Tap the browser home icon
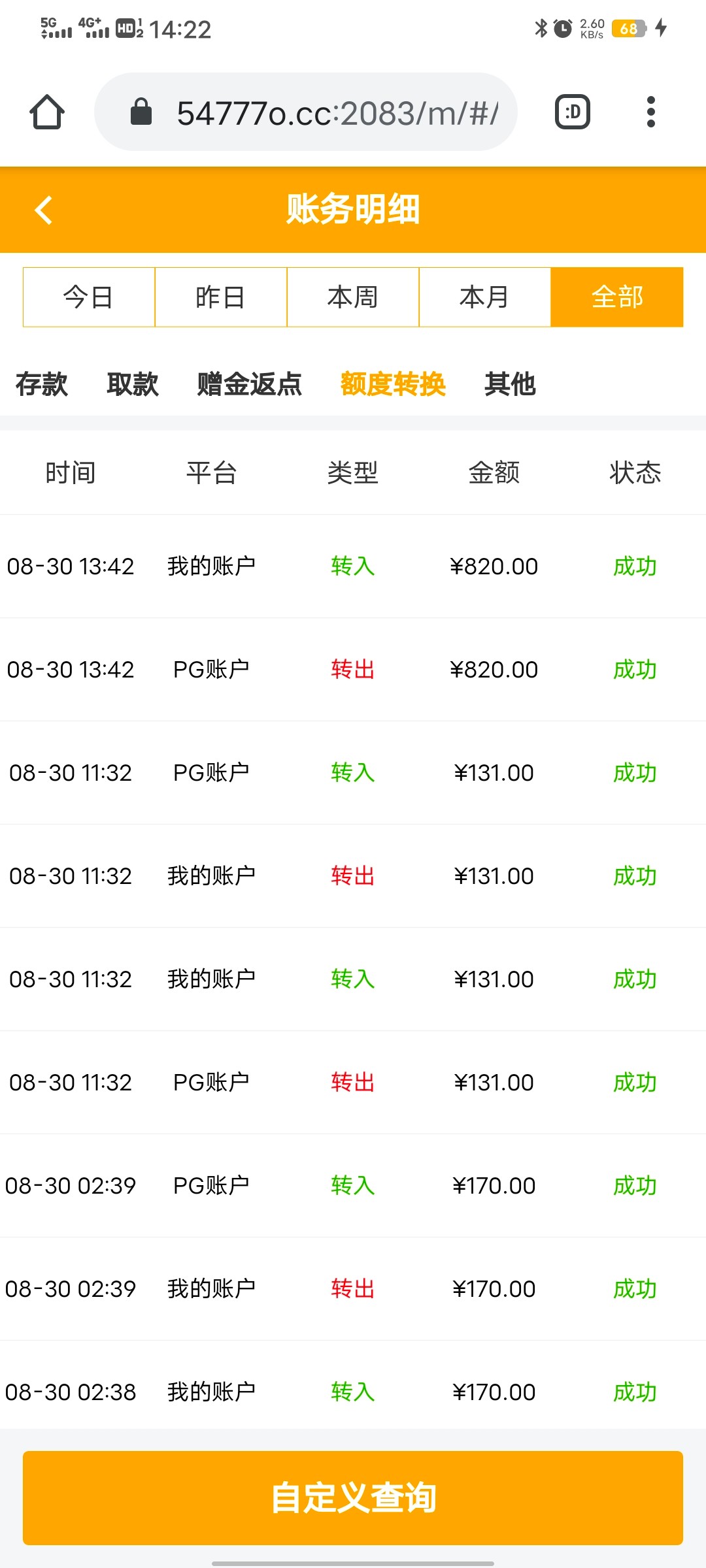This screenshot has width=706, height=1568. (x=47, y=112)
